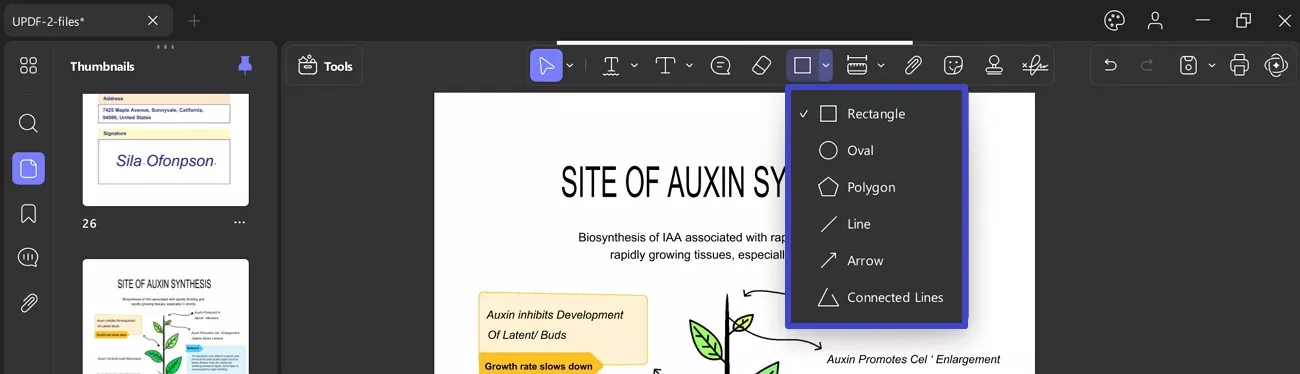This screenshot has width=1300, height=374.
Task: Click 'Auxin Promotes Cel ' Enlargement' text
Action: 913,359
